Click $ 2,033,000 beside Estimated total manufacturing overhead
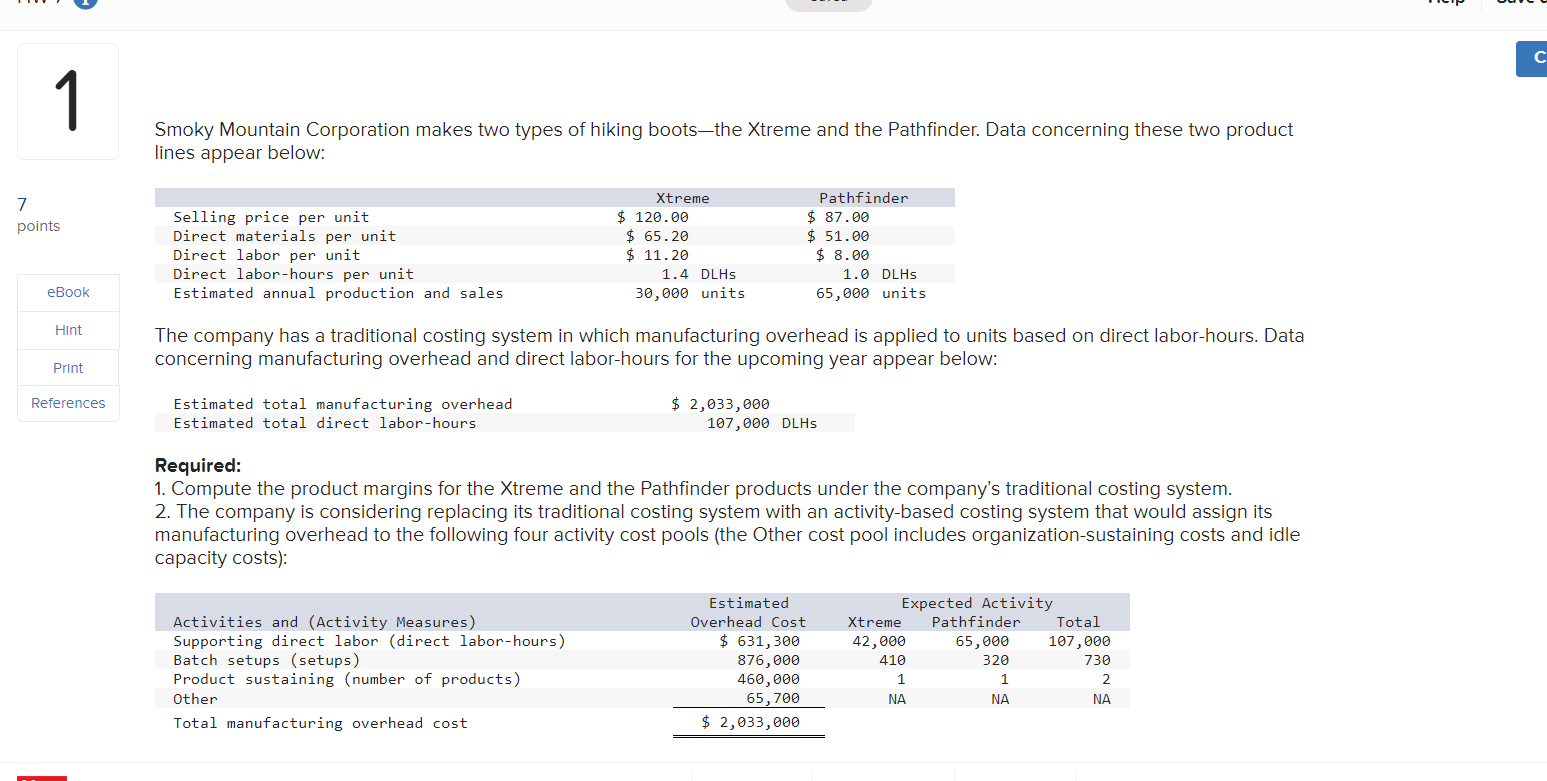 tap(720, 404)
